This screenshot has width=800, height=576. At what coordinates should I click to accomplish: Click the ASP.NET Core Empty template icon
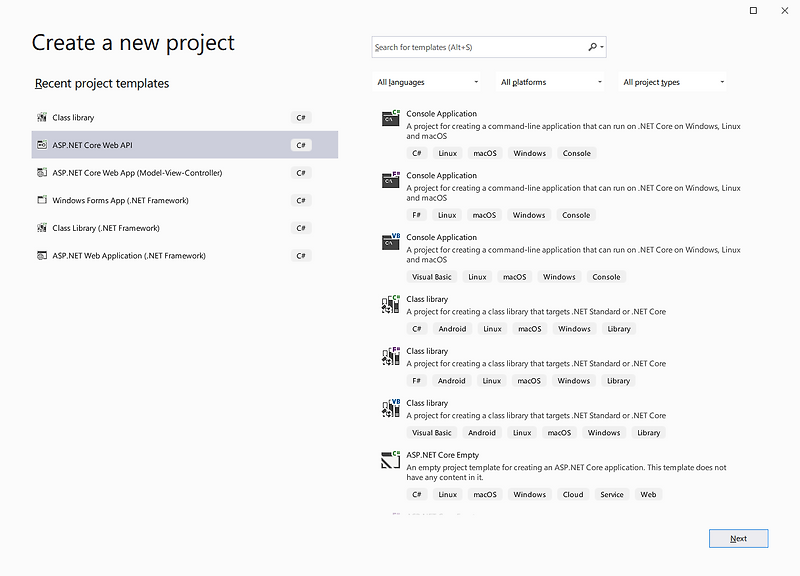click(x=391, y=460)
